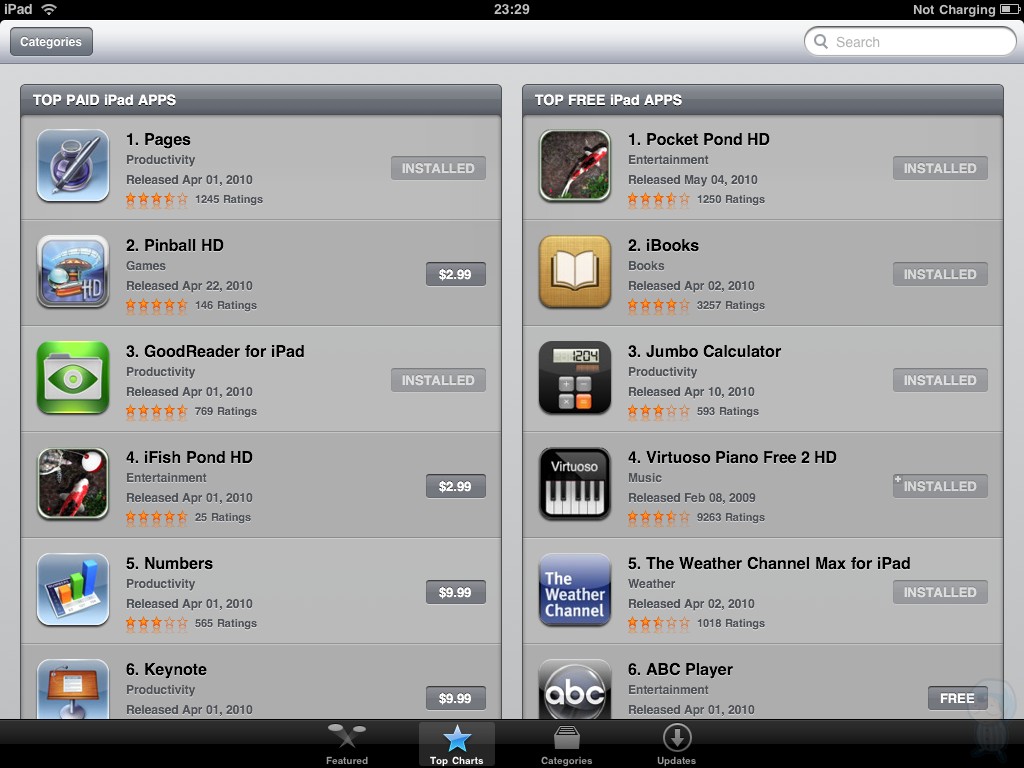Screen dimensions: 1024x768
Task: Open the iFish Pond HD icon
Action: pos(72,483)
